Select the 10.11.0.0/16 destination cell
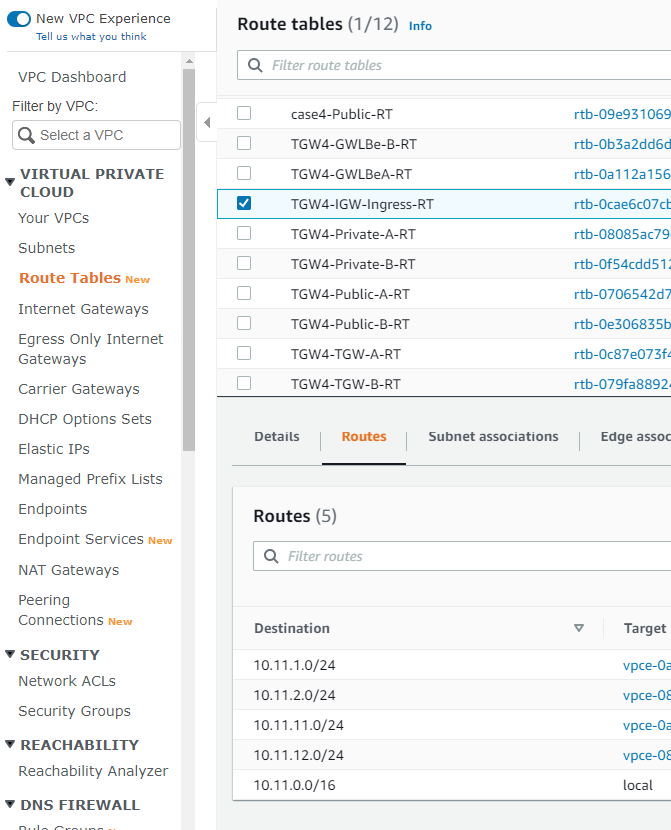Screen dimensions: 671x830 (294, 786)
